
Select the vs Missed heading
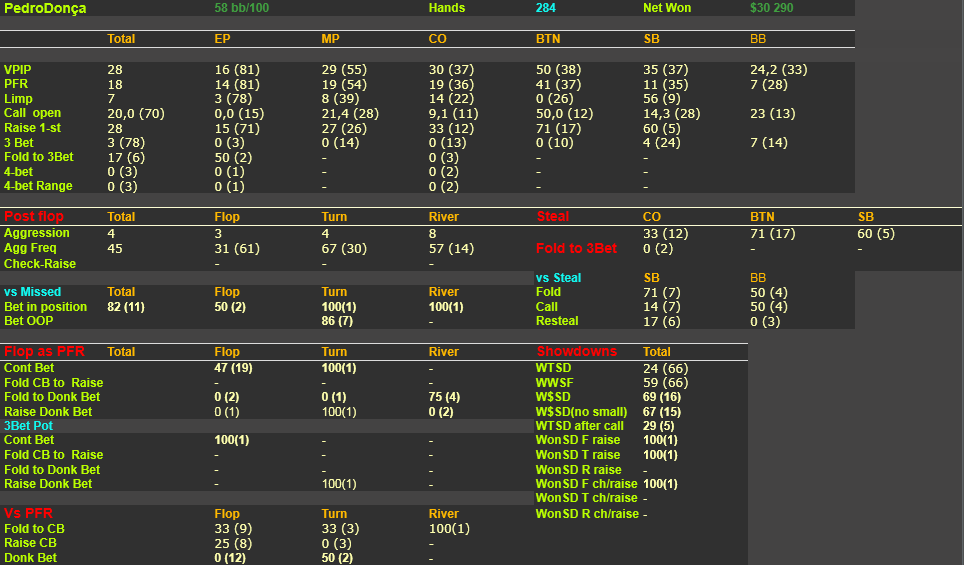pyautogui.click(x=33, y=292)
